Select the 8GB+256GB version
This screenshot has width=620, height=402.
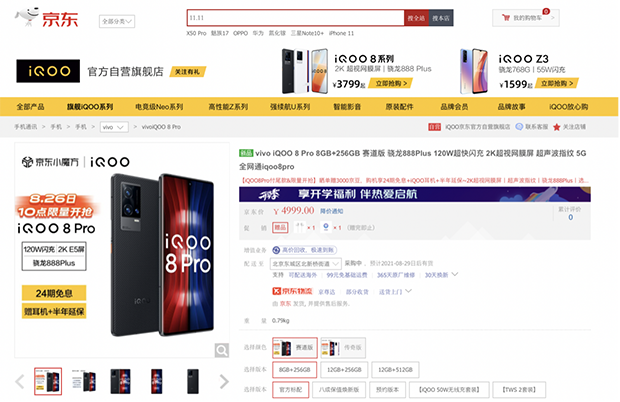295,370
